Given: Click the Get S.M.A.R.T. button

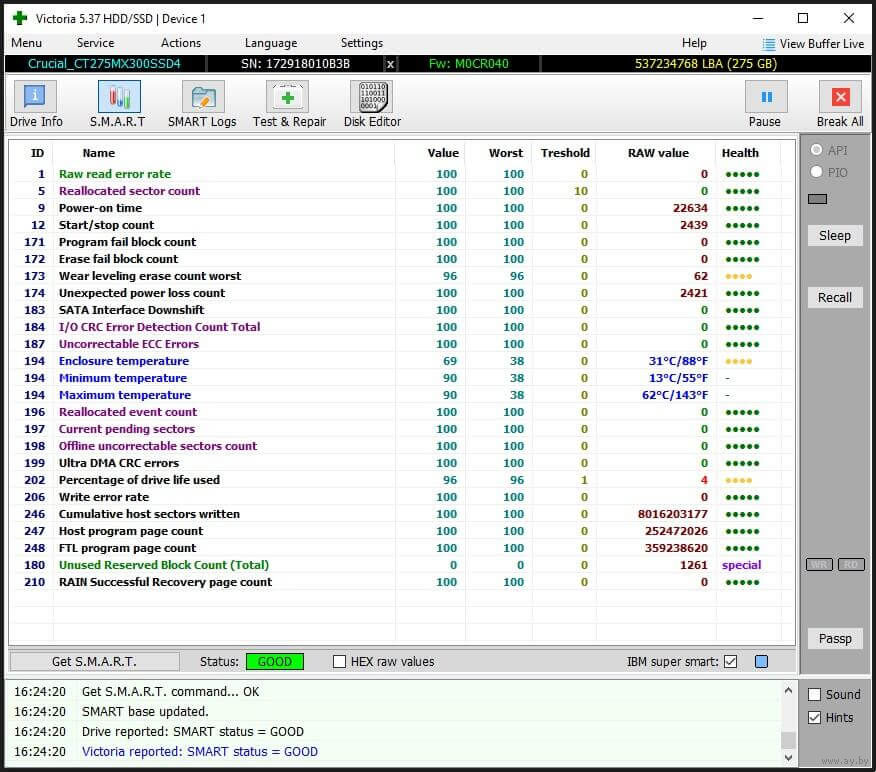Looking at the screenshot, I should pyautogui.click(x=94, y=662).
